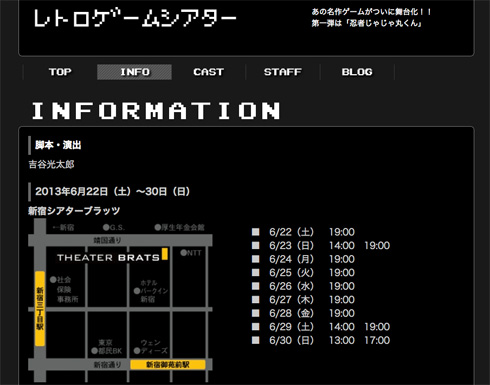This screenshot has width=490, height=385.
Task: Click the square bullet beside 6/30
Action: pos(256,340)
